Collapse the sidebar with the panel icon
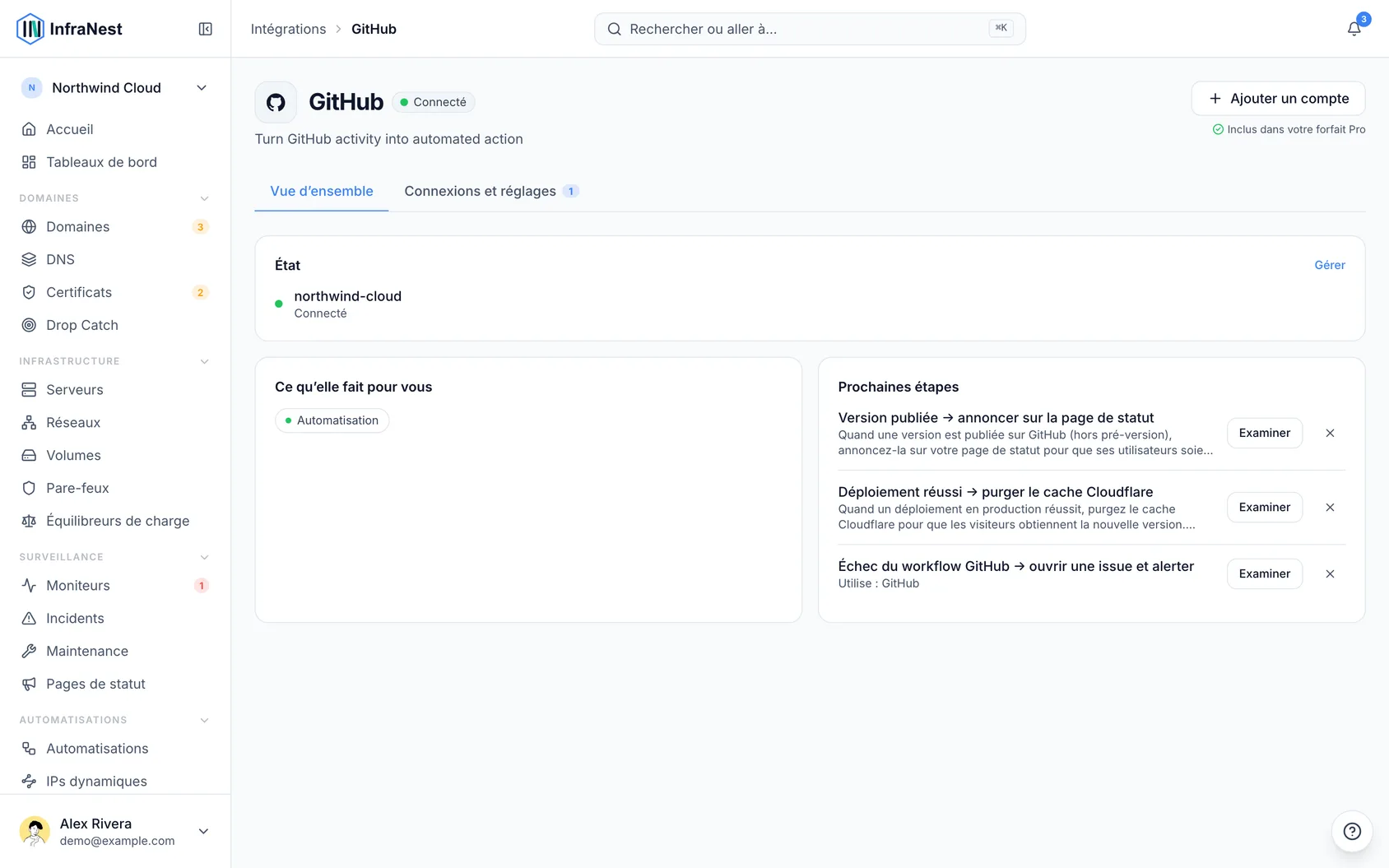Screen dimensions: 1389x868 [206, 29]
